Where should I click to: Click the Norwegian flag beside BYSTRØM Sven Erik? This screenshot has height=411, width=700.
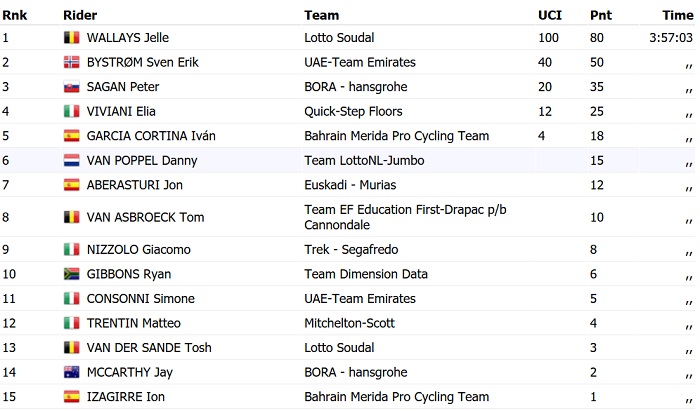coord(71,63)
